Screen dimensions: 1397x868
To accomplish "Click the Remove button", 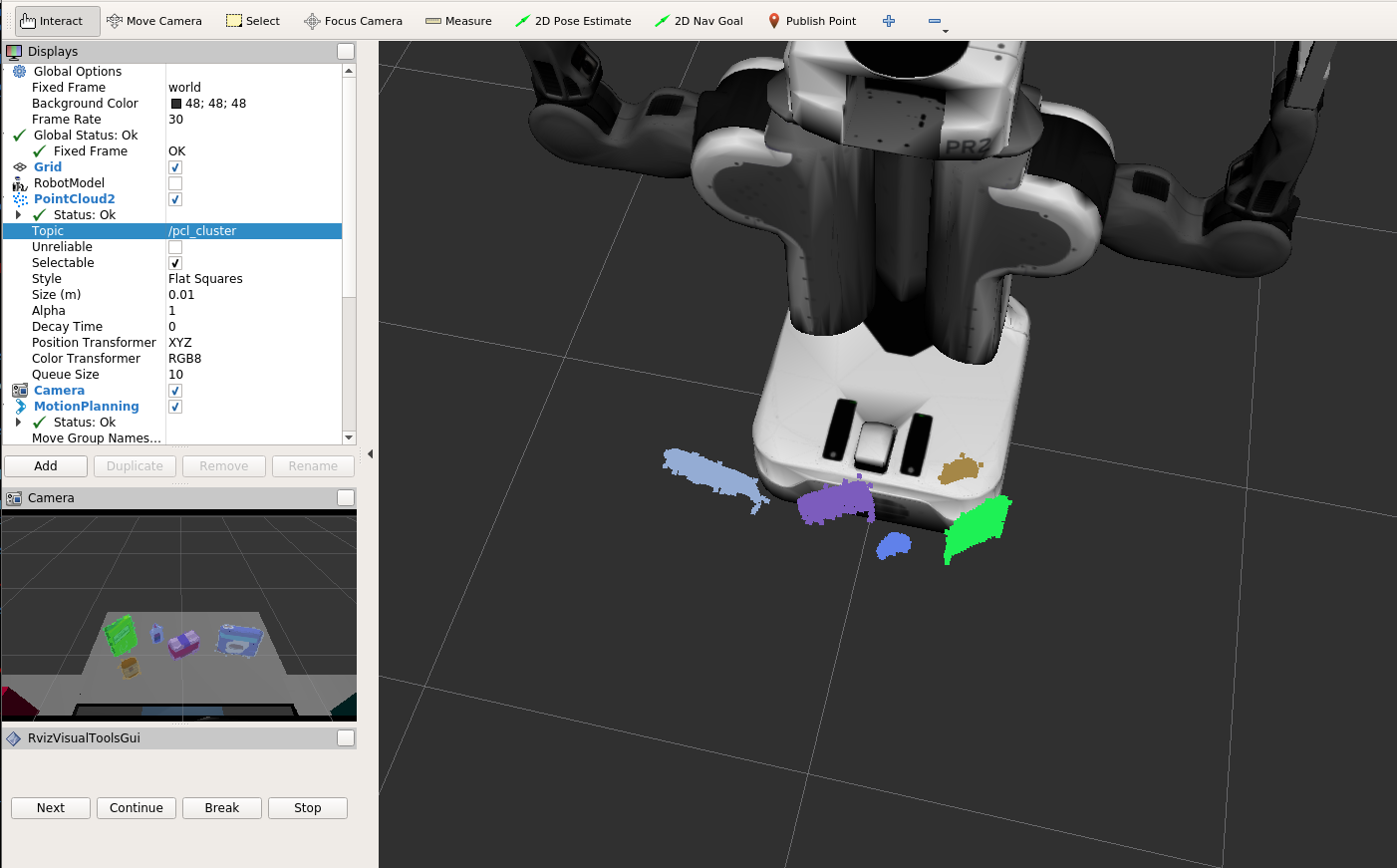I will coord(224,466).
